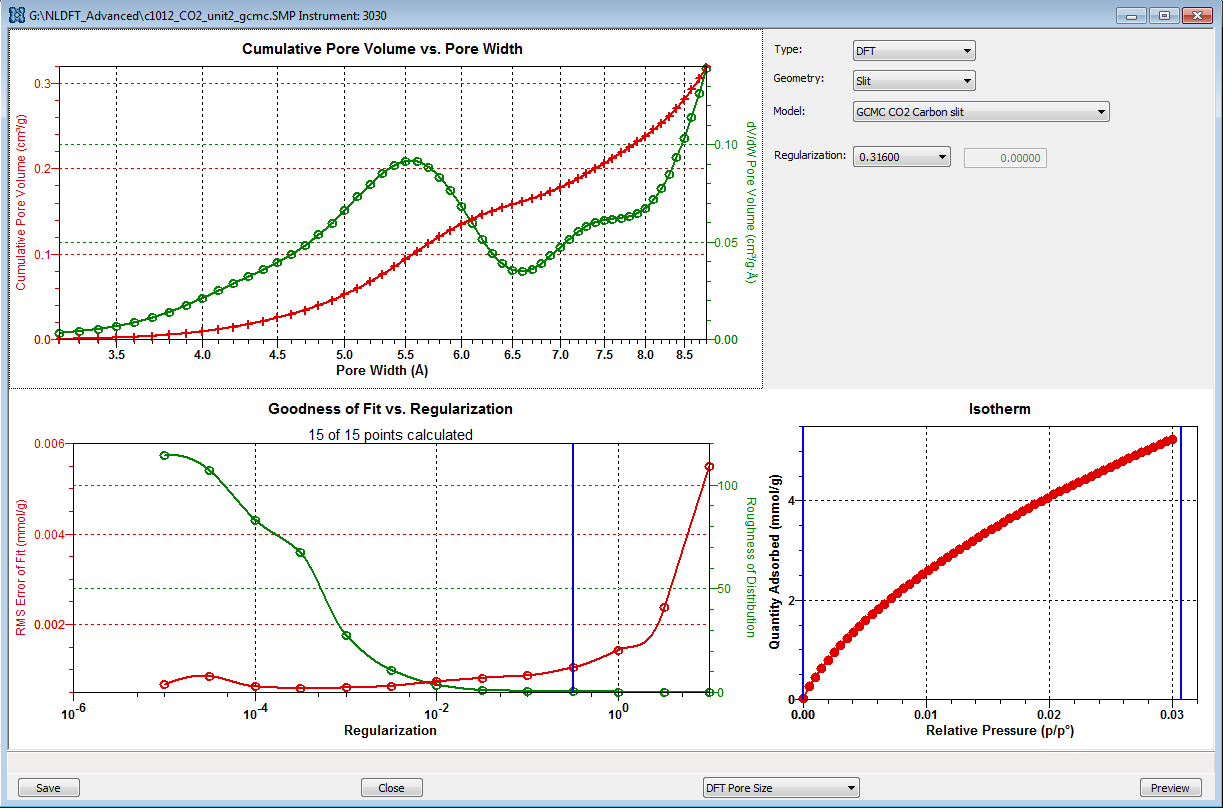Click the application icon in the title bar

coord(15,15)
